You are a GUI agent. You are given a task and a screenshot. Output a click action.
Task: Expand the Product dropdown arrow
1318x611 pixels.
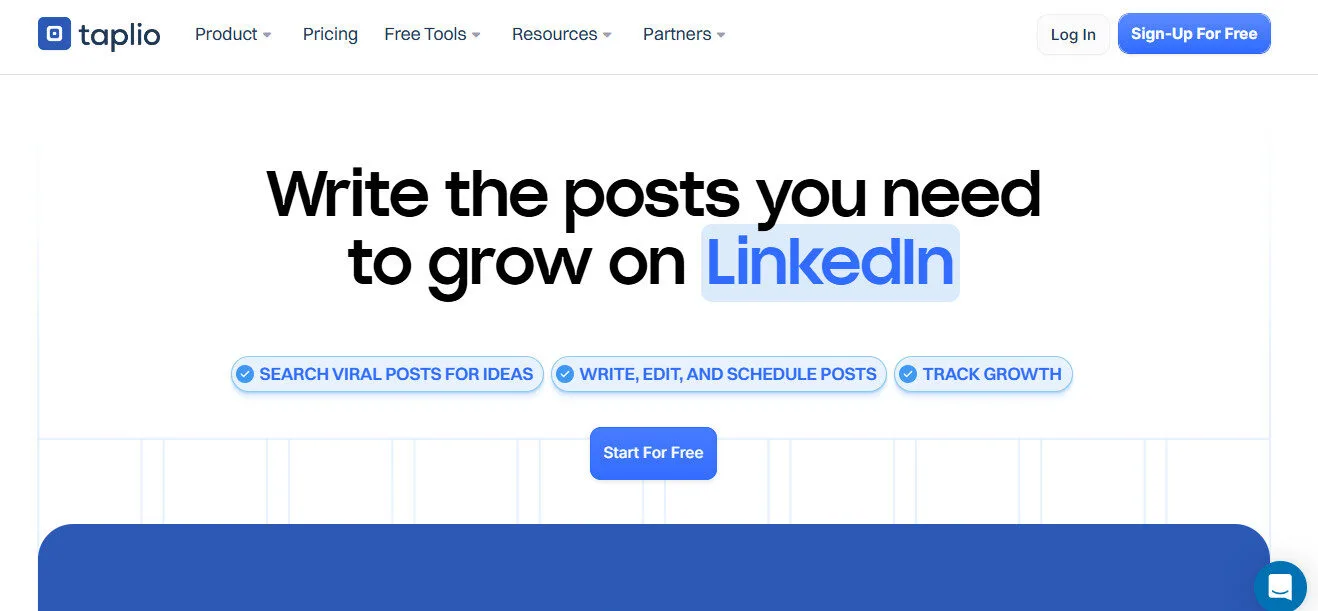pos(267,35)
